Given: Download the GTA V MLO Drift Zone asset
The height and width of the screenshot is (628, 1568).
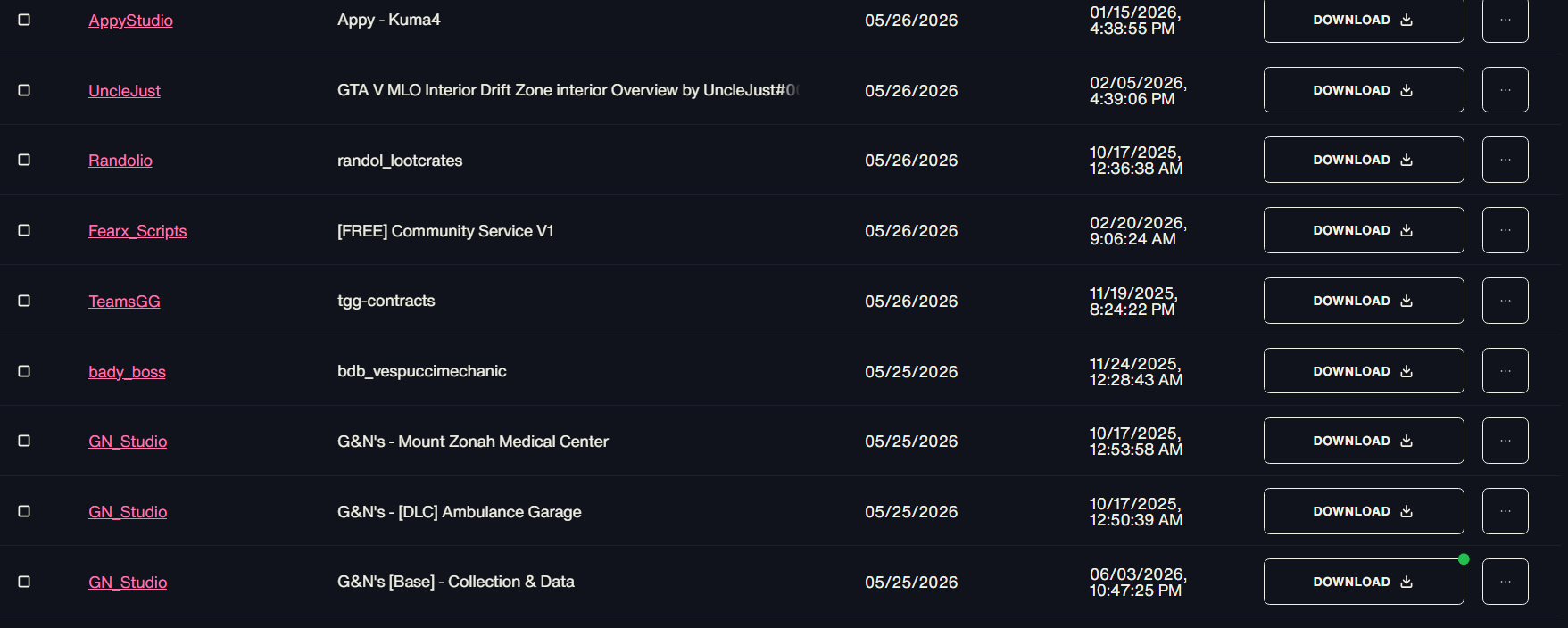Looking at the screenshot, I should pyautogui.click(x=1364, y=90).
